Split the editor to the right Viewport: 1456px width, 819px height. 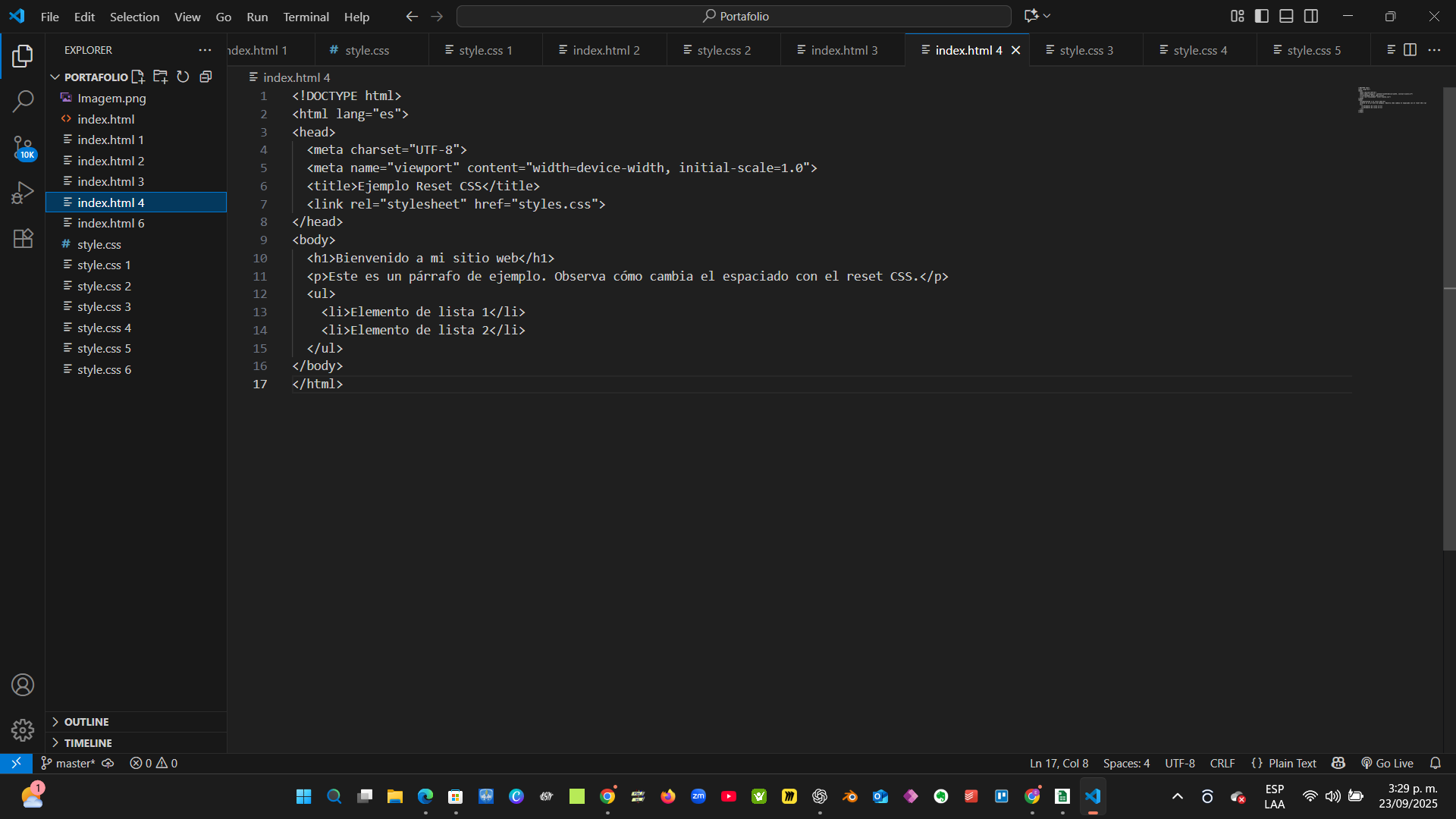click(1410, 50)
